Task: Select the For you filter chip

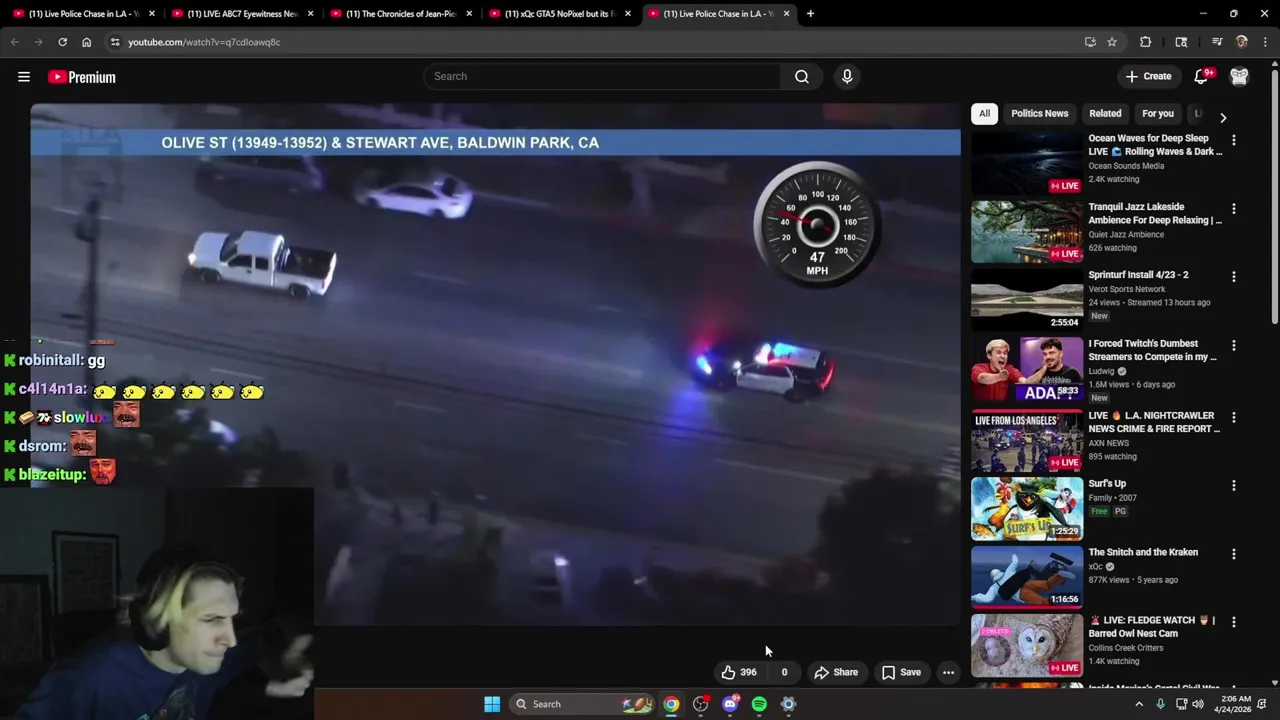Action: click(1158, 114)
